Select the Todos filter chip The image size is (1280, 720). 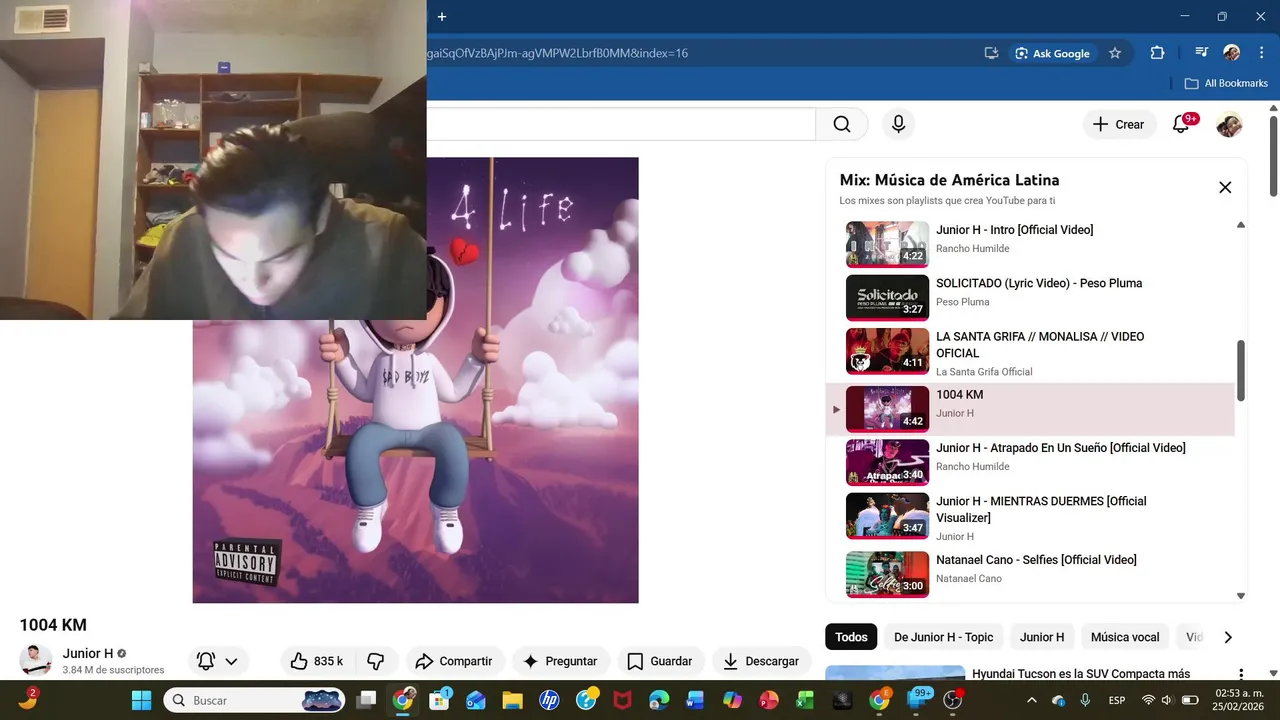(851, 637)
